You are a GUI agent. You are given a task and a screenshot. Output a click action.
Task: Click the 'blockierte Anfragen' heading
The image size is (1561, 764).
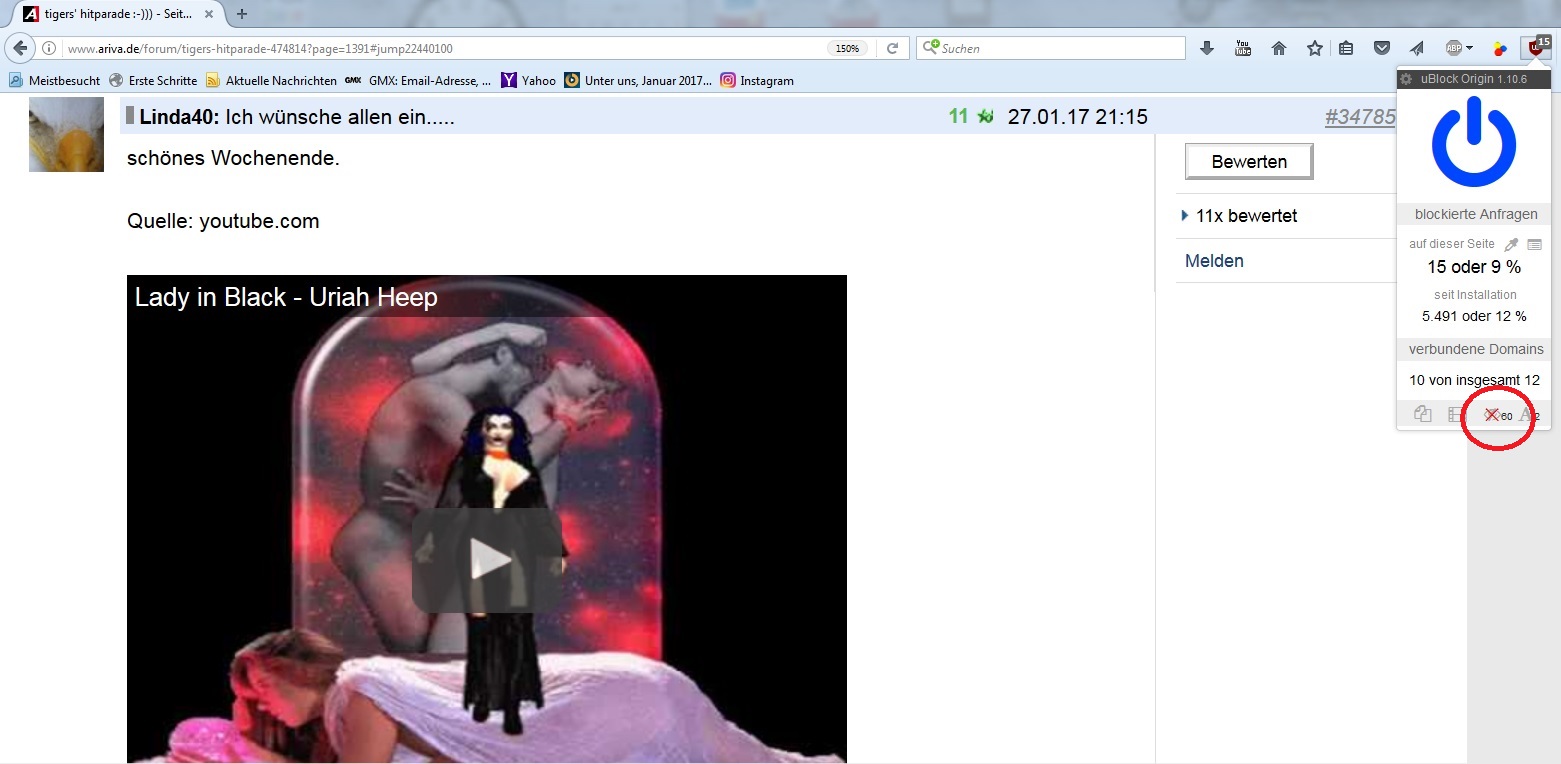(x=1476, y=214)
